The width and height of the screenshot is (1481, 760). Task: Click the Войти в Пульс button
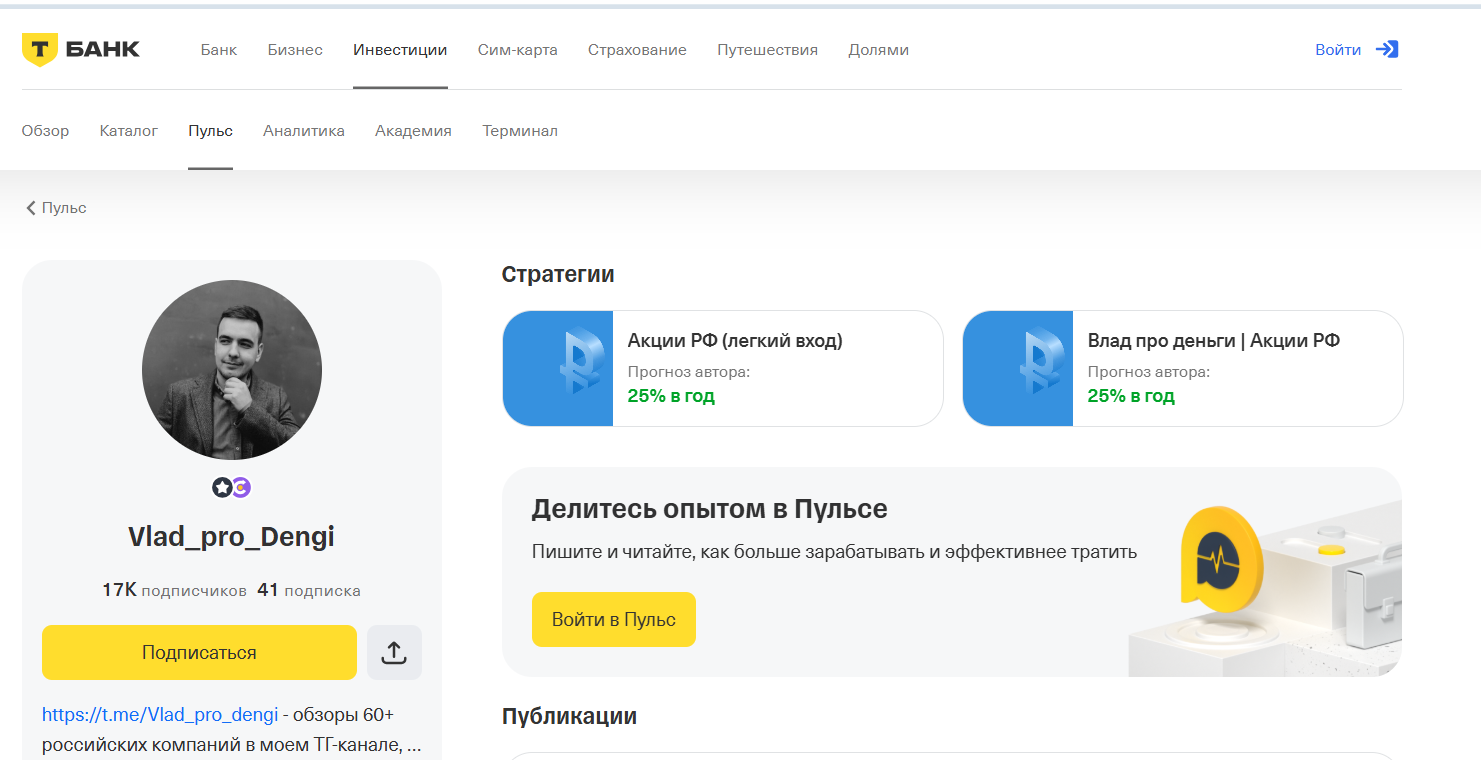click(614, 620)
